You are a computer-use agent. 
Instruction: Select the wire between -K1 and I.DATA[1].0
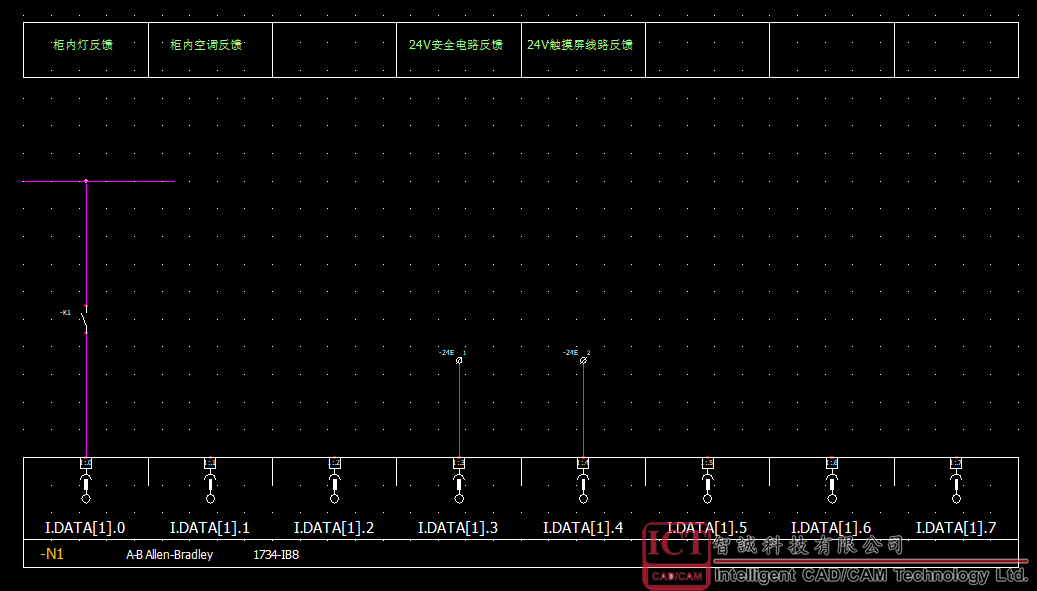click(86, 395)
